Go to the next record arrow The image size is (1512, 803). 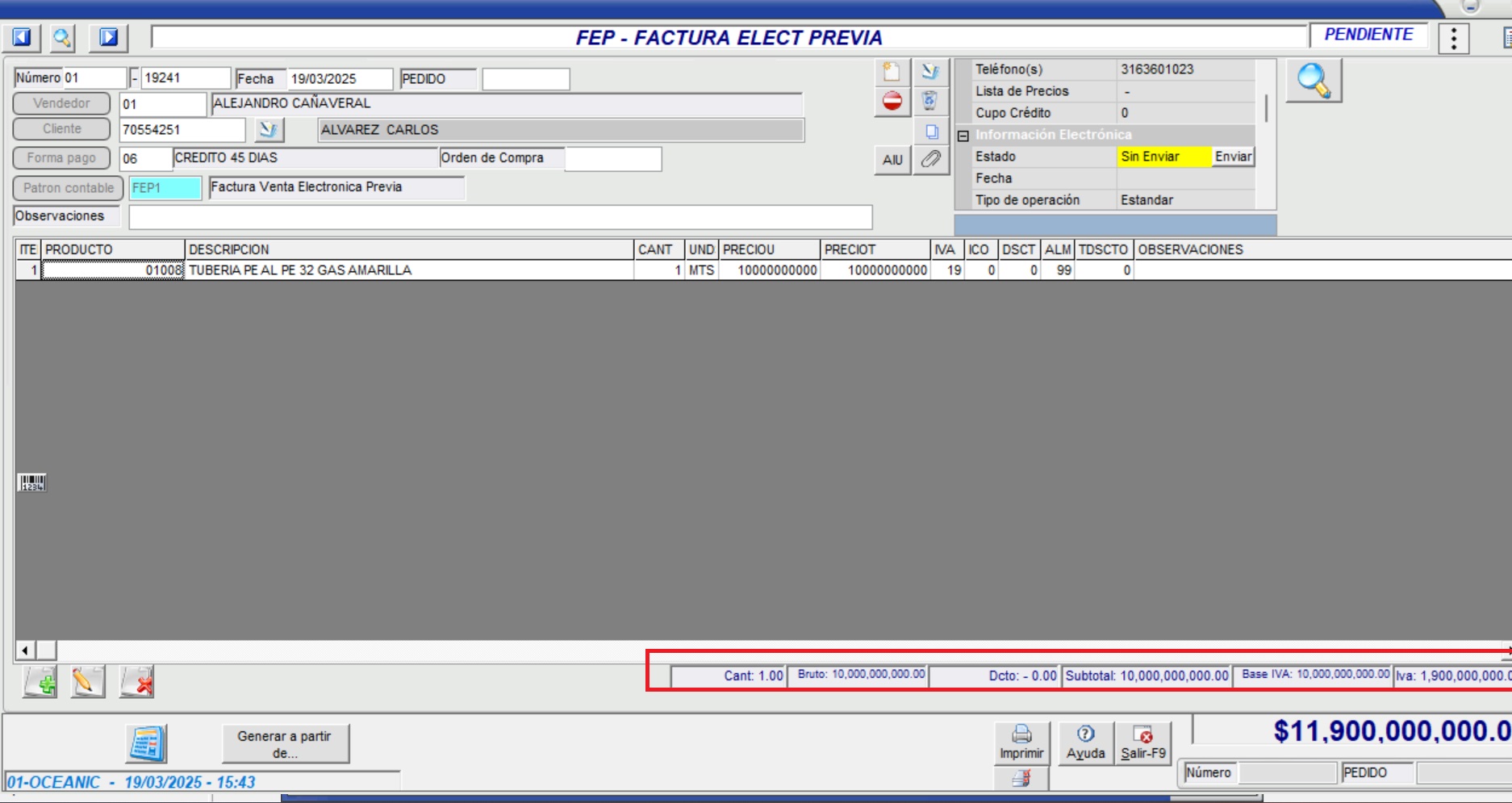109,37
